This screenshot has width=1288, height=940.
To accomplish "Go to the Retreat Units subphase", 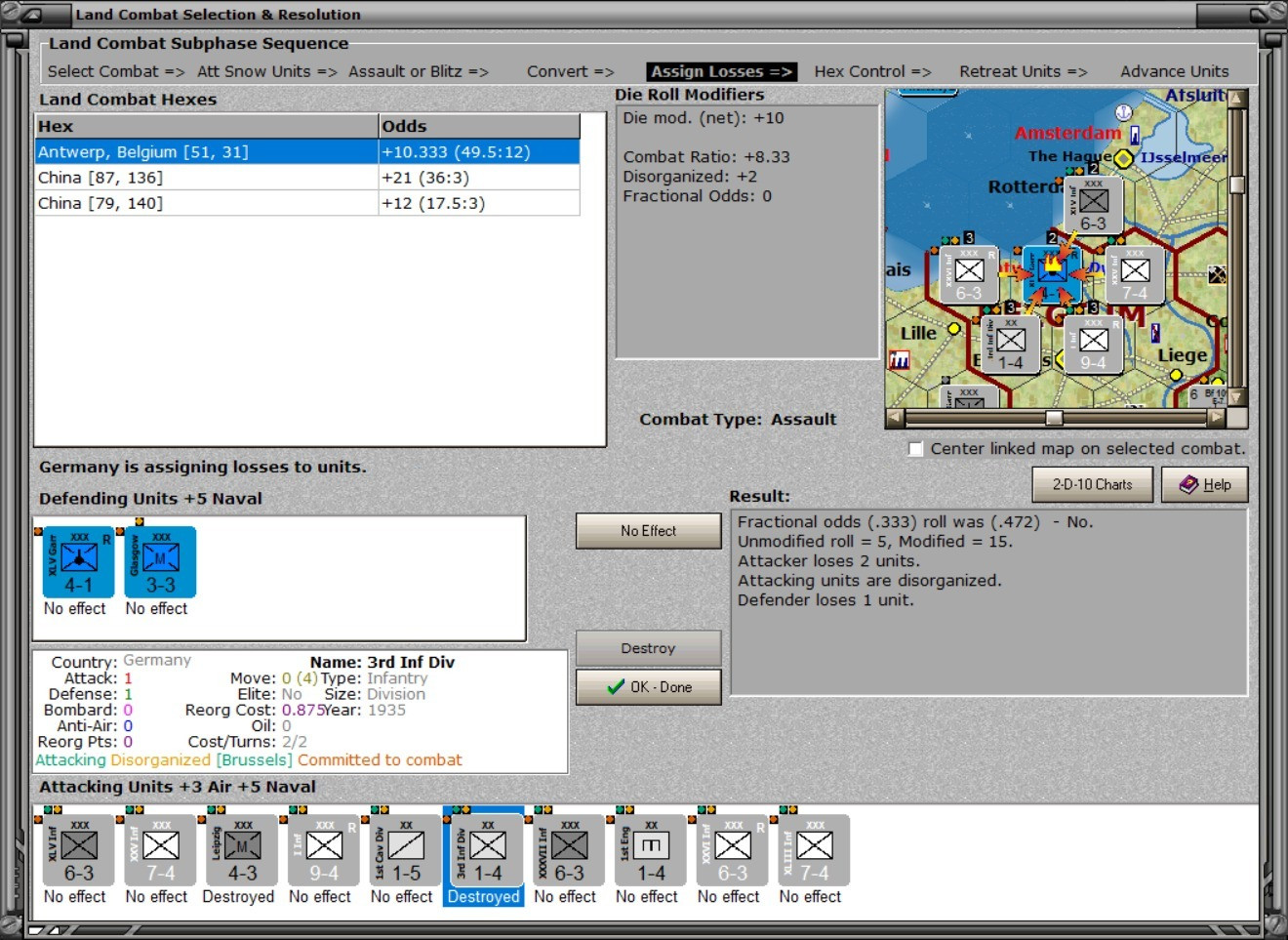I will [x=1024, y=71].
